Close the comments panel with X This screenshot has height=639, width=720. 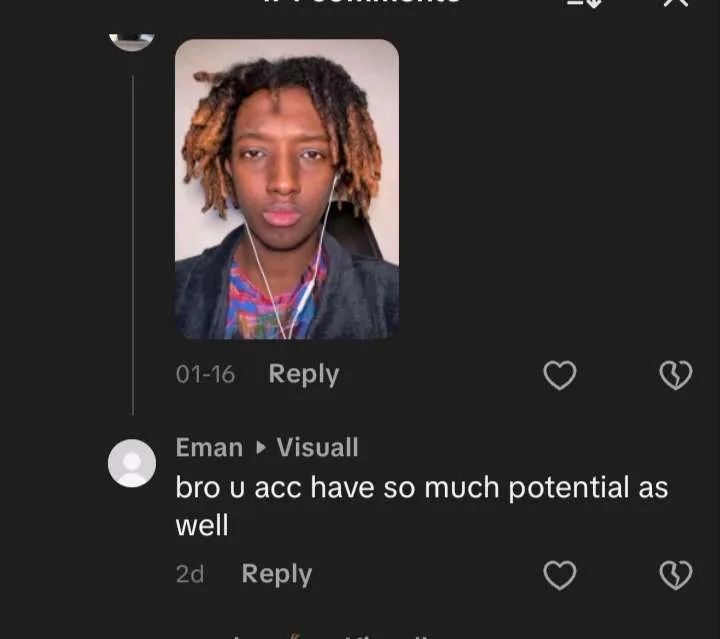[676, 3]
